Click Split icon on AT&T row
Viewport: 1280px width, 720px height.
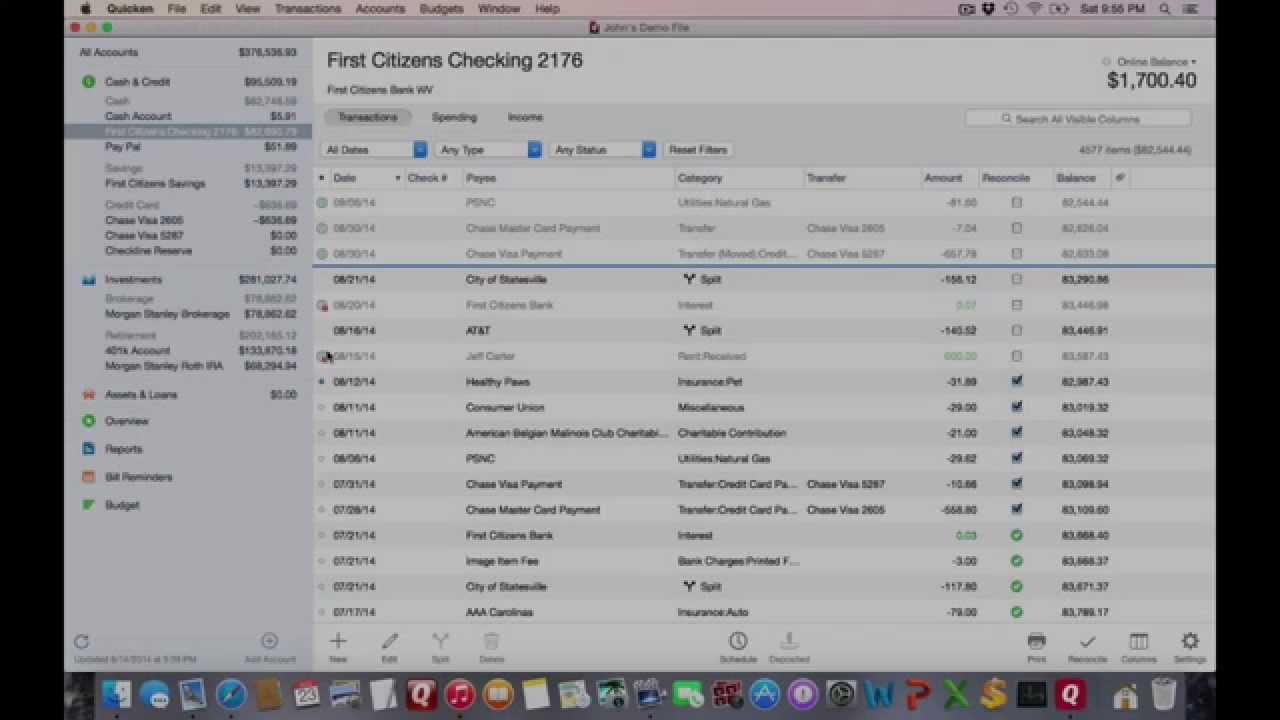(x=688, y=330)
